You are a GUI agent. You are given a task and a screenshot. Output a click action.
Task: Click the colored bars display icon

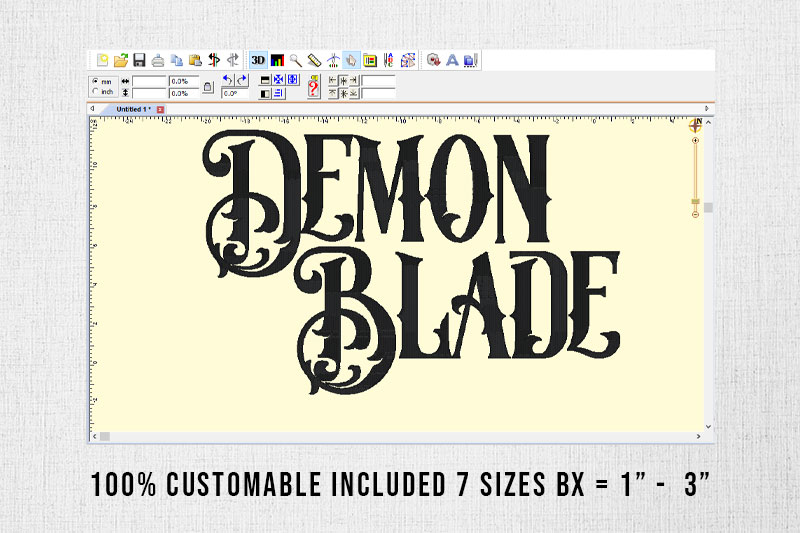pos(277,60)
